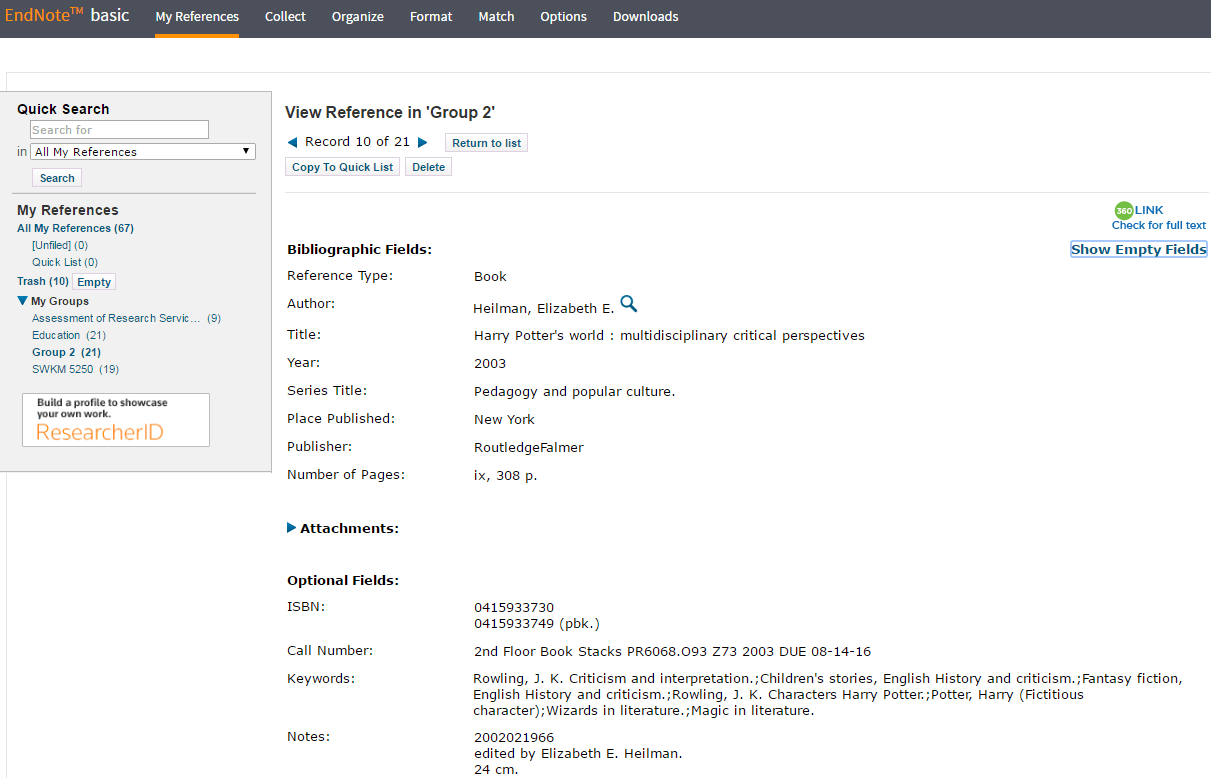Expand the Attachments section
The image size is (1211, 778).
point(291,528)
